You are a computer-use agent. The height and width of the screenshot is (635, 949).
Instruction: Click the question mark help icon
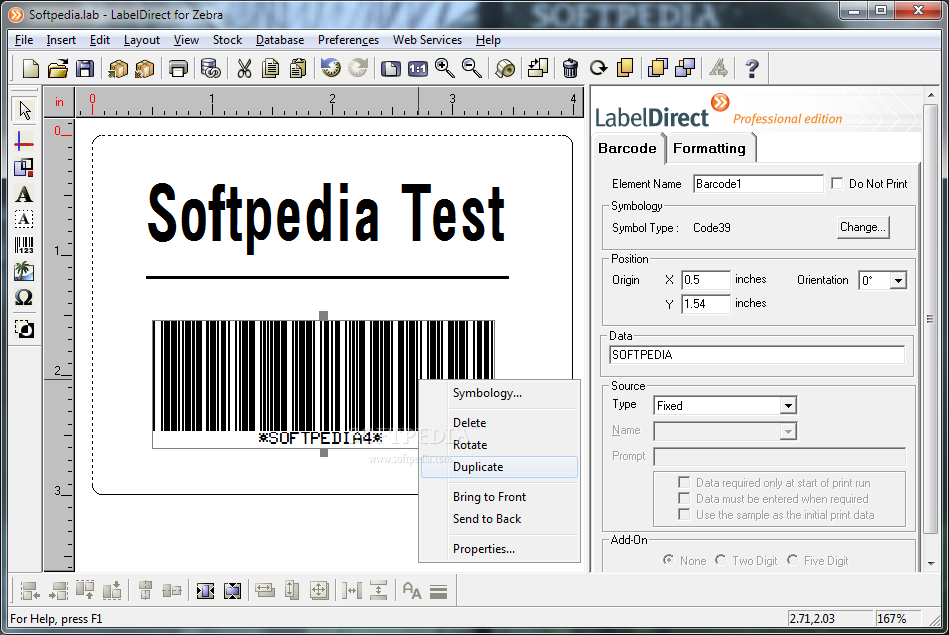click(752, 68)
